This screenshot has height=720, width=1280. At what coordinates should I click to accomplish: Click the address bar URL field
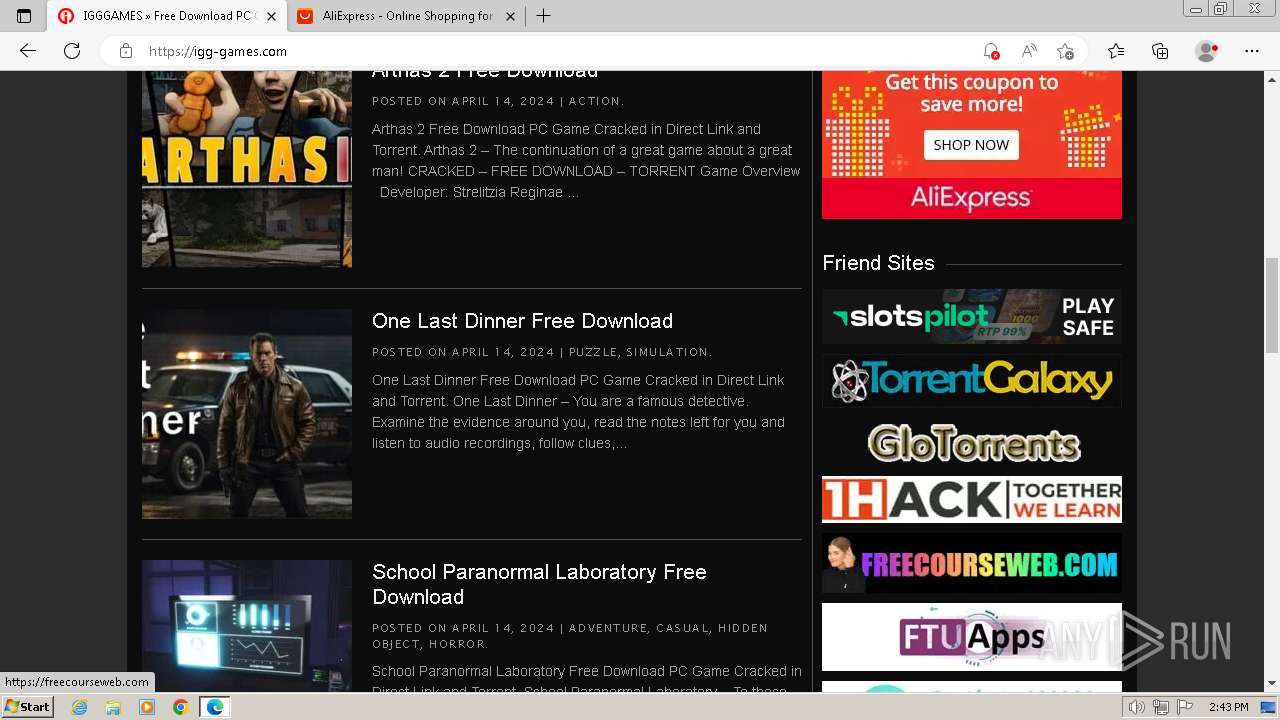560,51
